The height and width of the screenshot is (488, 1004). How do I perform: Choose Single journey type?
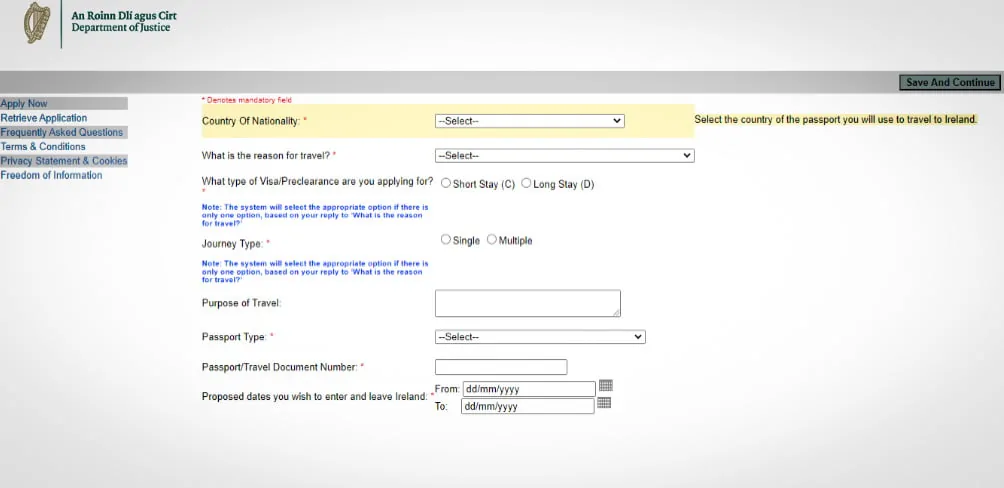446,240
